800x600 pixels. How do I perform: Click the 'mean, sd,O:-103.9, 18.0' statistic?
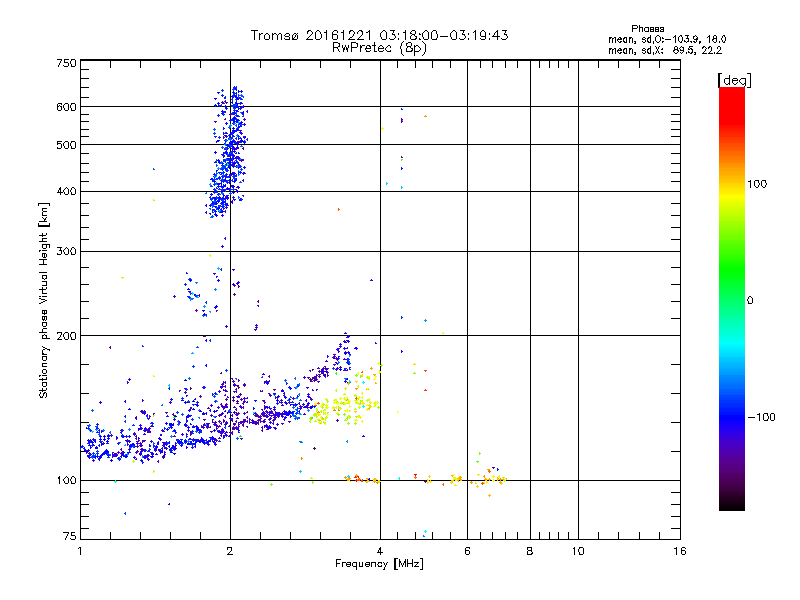click(x=667, y=39)
